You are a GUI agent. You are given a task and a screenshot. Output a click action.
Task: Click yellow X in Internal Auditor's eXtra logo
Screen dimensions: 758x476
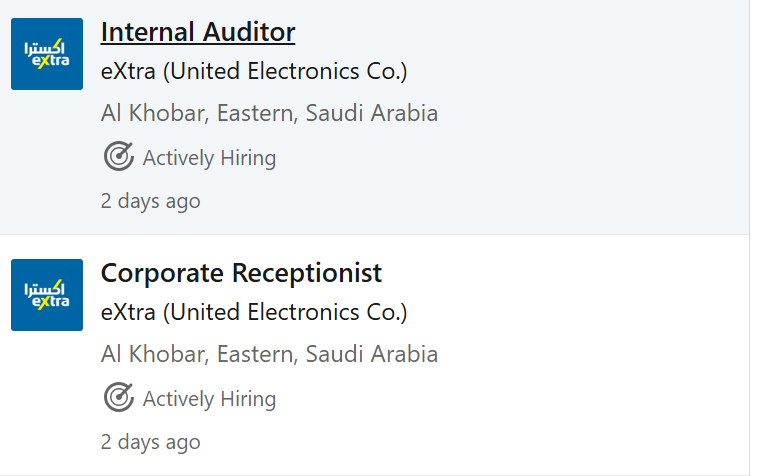click(x=44, y=61)
